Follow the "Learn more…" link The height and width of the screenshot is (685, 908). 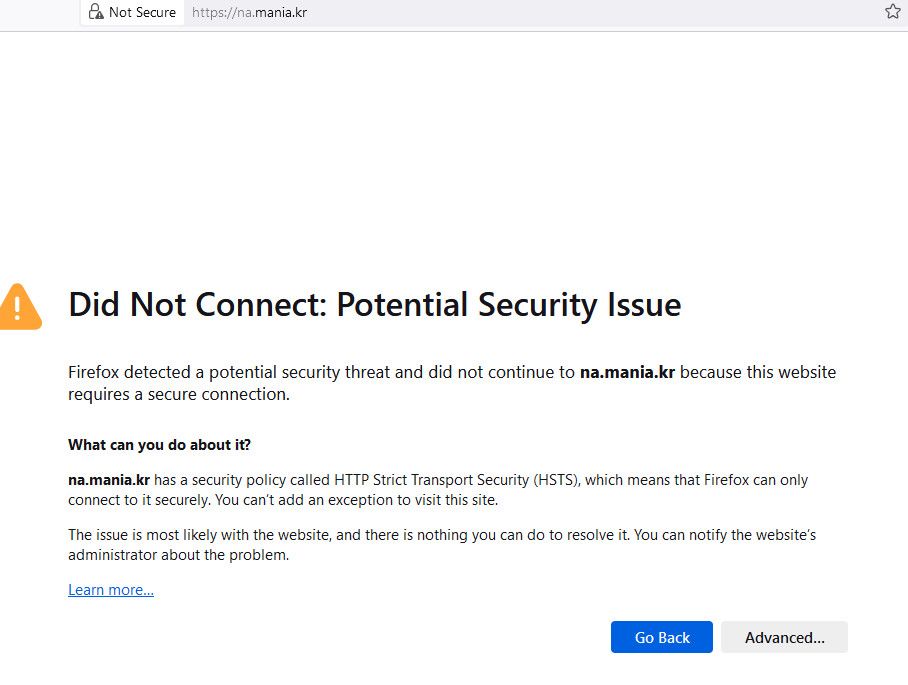[x=111, y=590]
